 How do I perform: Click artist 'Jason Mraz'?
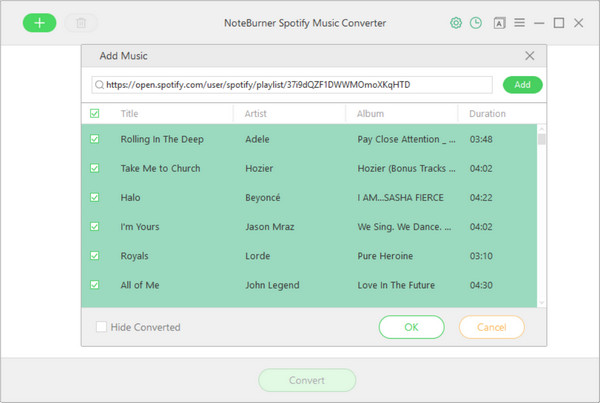tap(270, 227)
